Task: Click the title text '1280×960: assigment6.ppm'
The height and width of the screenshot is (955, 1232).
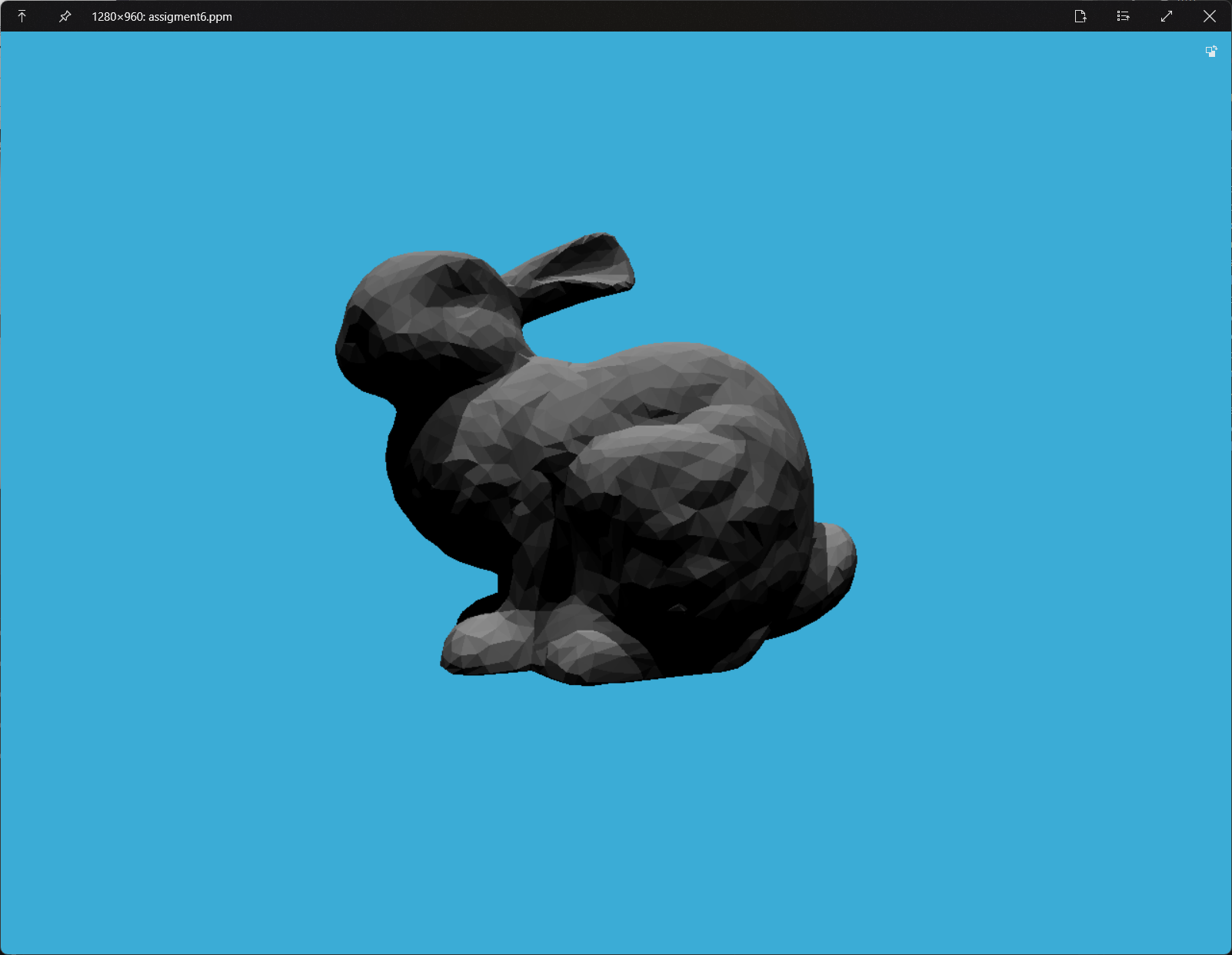Action: point(161,17)
